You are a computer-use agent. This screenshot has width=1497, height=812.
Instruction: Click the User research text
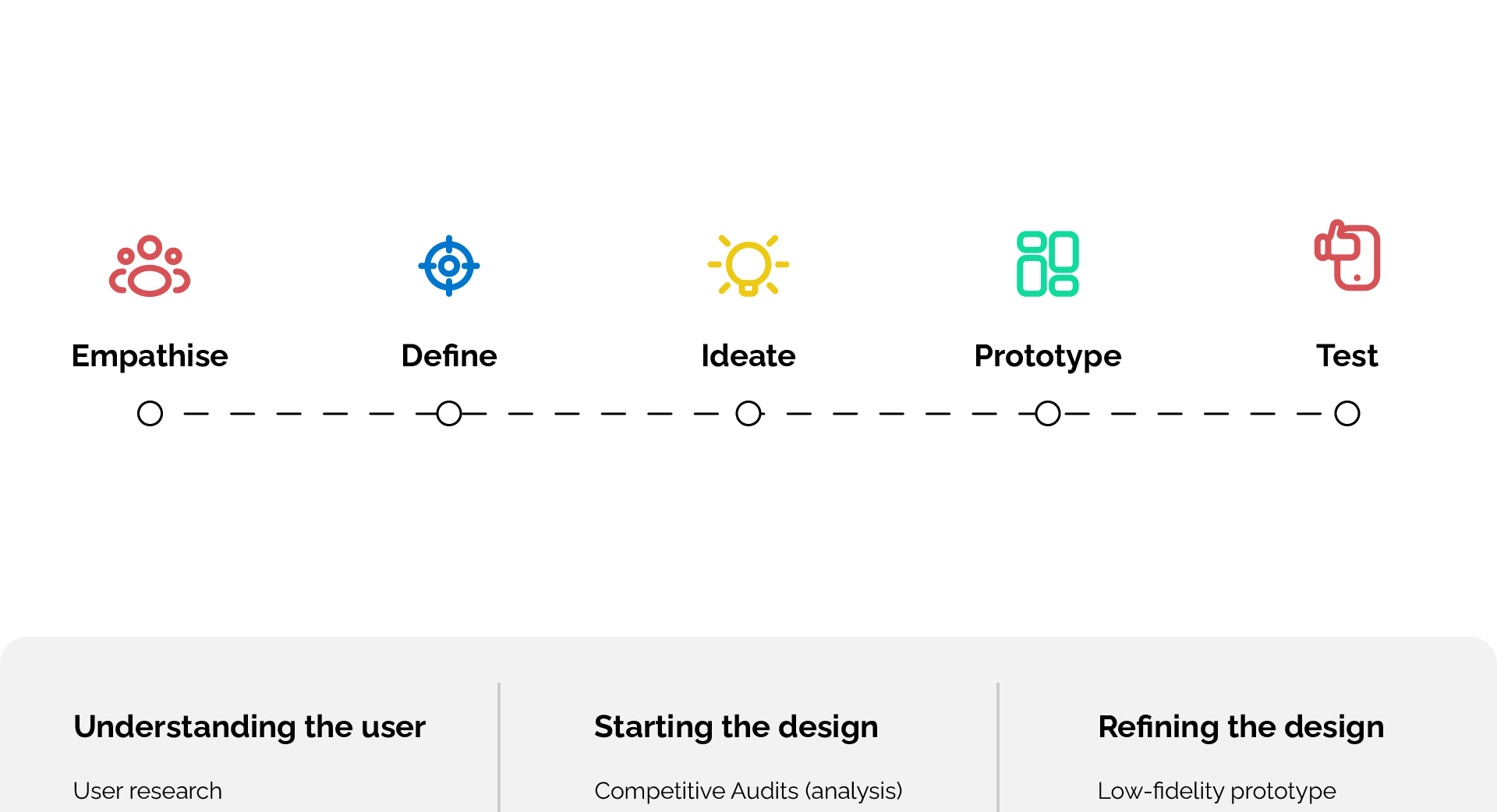pyautogui.click(x=147, y=791)
